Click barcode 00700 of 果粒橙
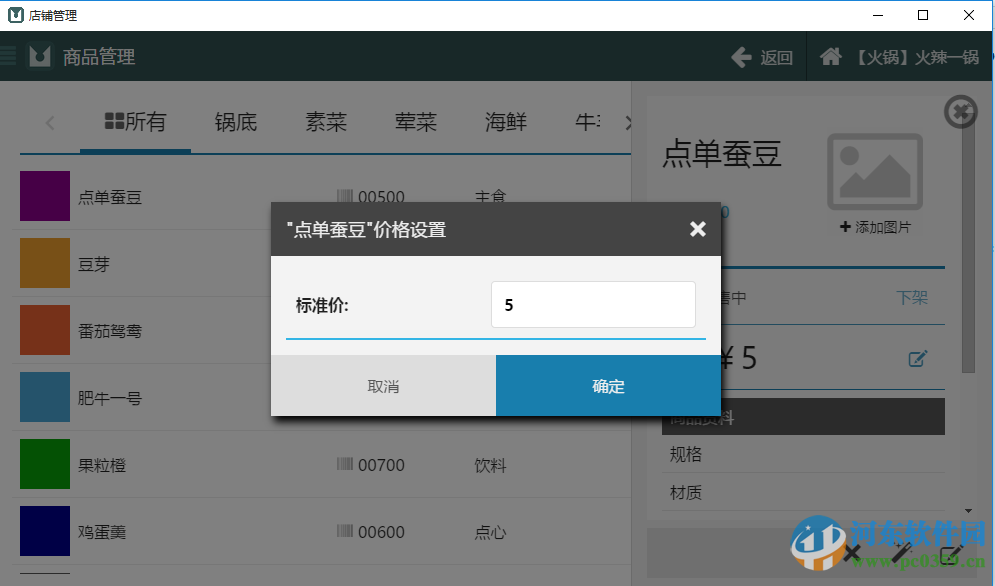 [371, 465]
